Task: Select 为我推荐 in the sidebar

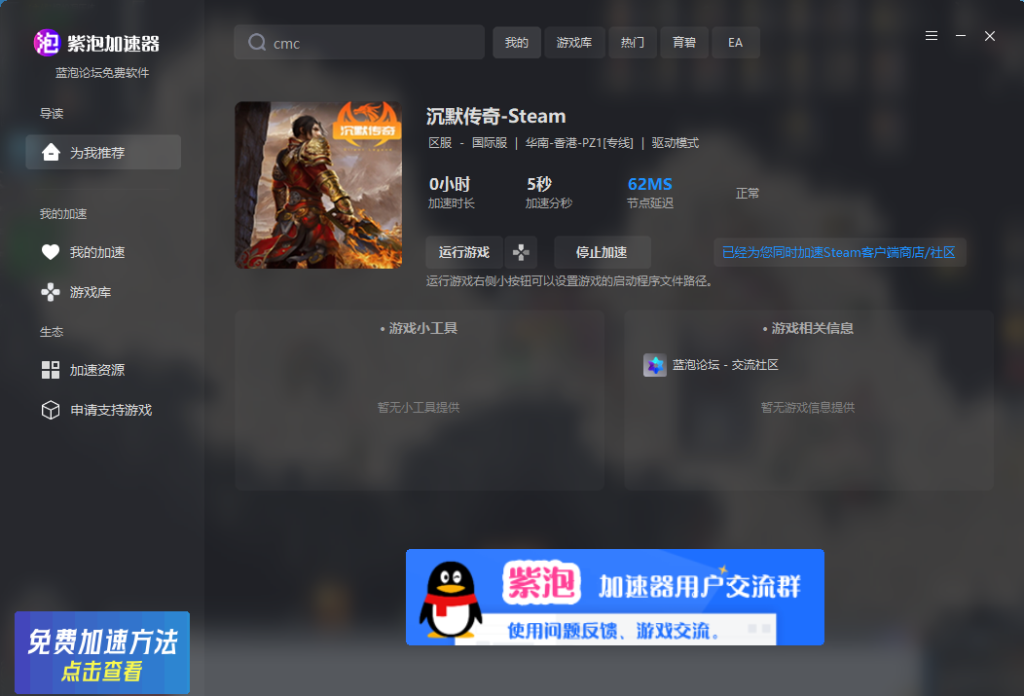Action: (x=103, y=152)
